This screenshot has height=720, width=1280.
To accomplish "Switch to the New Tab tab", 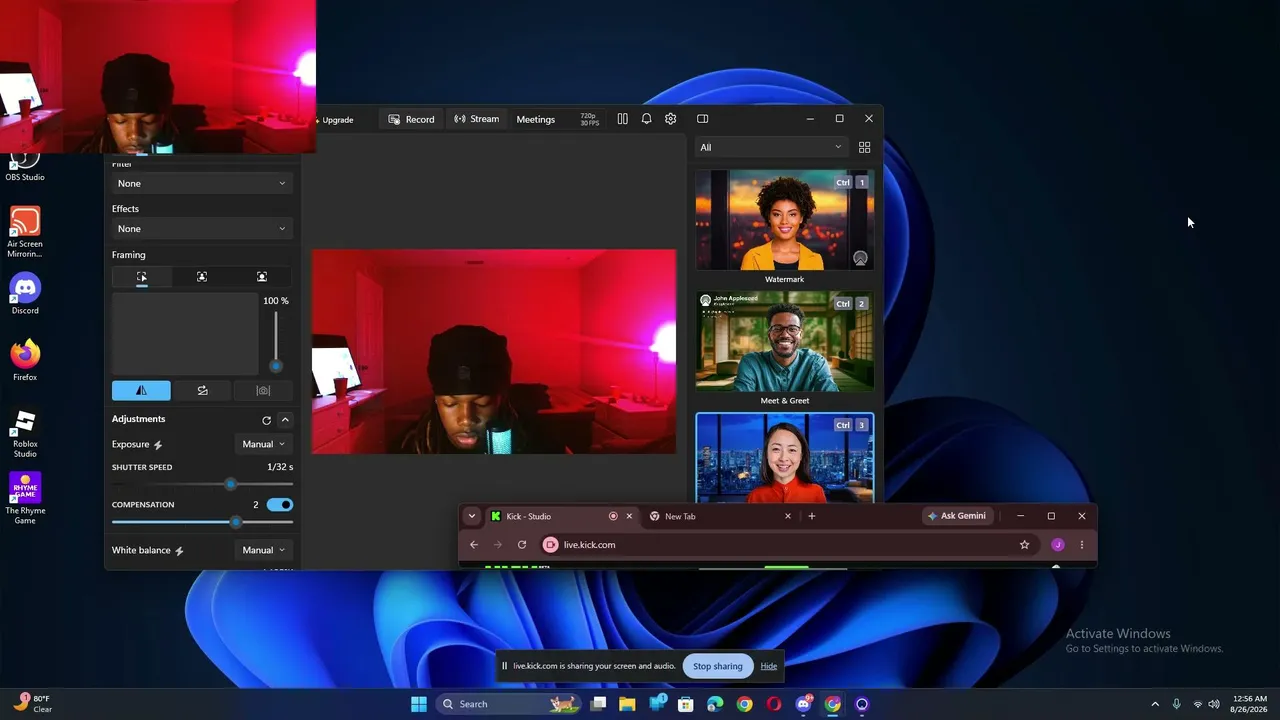I will [720, 516].
